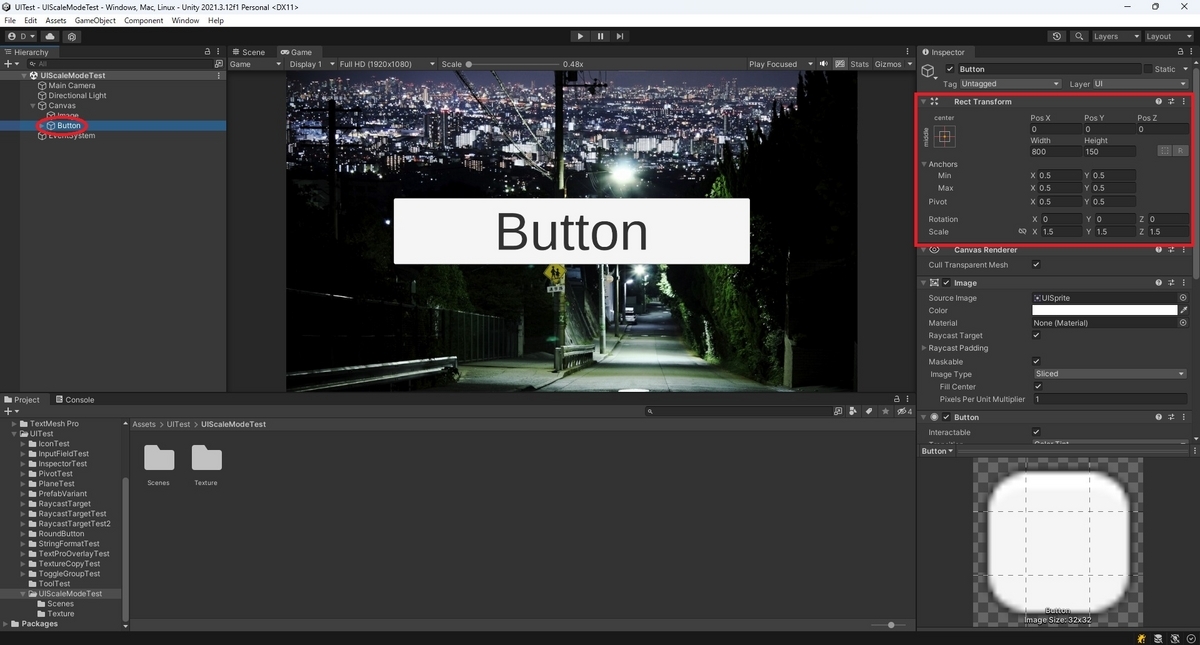Image resolution: width=1200 pixels, height=645 pixels.
Task: Open the anchor presets box in Rect Transform
Action: pyautogui.click(x=945, y=135)
